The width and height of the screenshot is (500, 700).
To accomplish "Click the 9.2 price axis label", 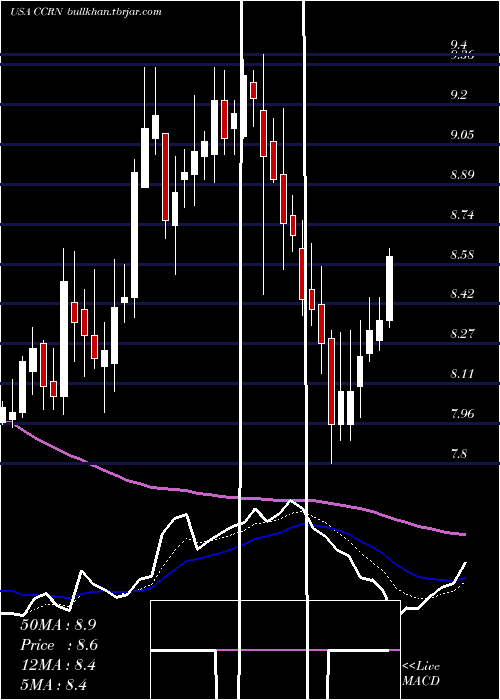I will pyautogui.click(x=459, y=95).
